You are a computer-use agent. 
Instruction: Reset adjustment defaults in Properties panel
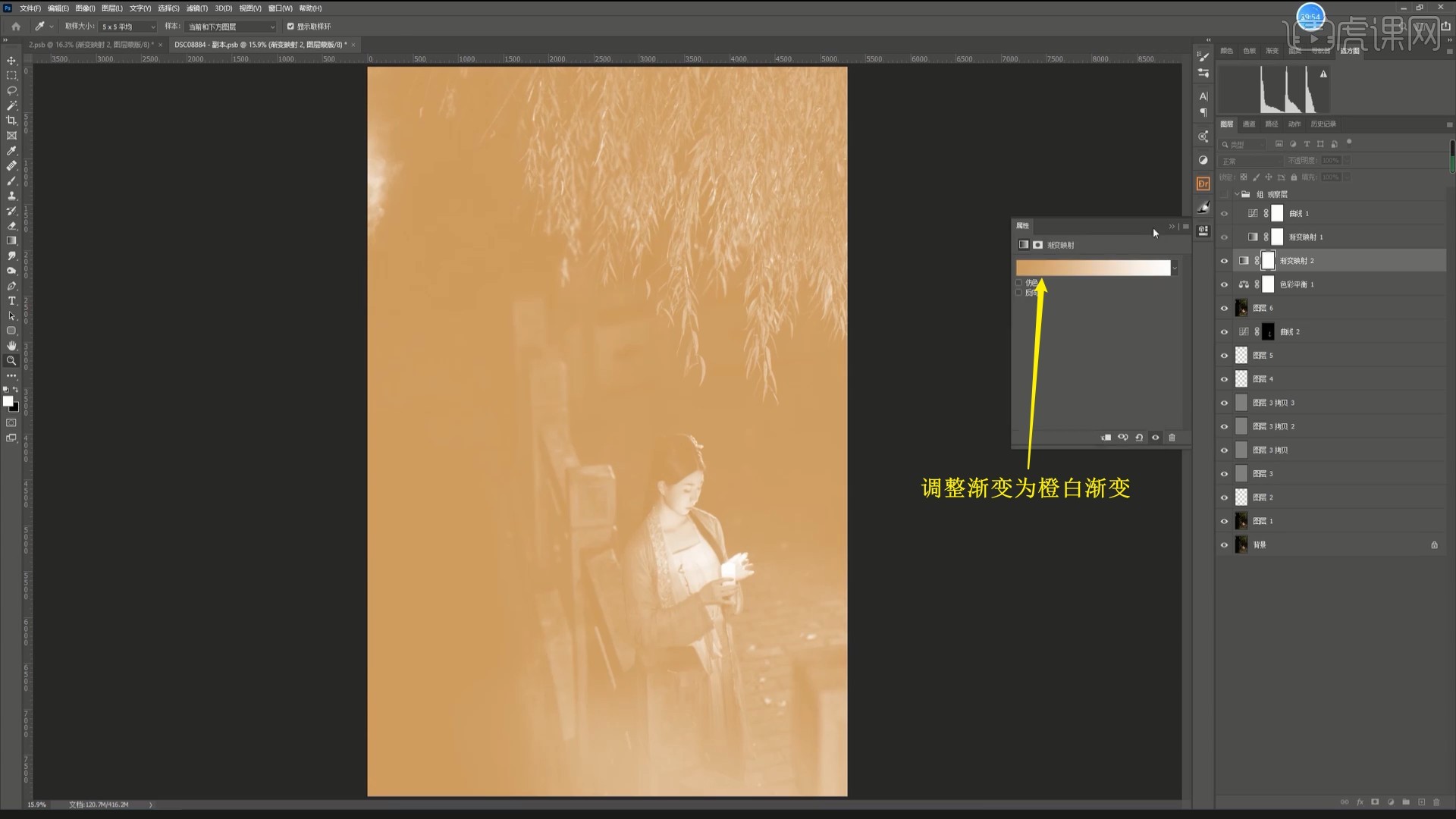(1139, 438)
